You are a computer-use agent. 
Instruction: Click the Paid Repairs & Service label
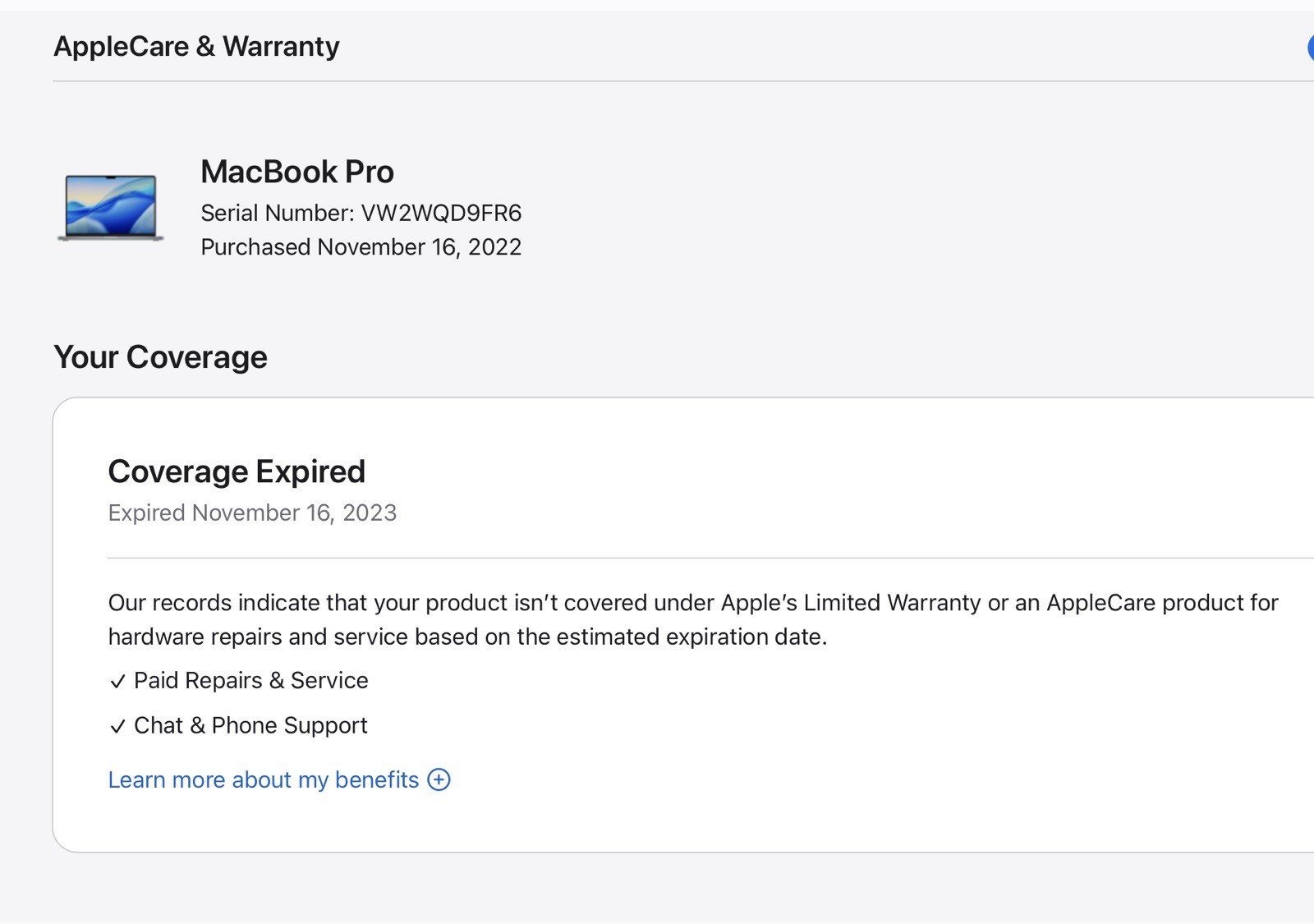point(250,680)
